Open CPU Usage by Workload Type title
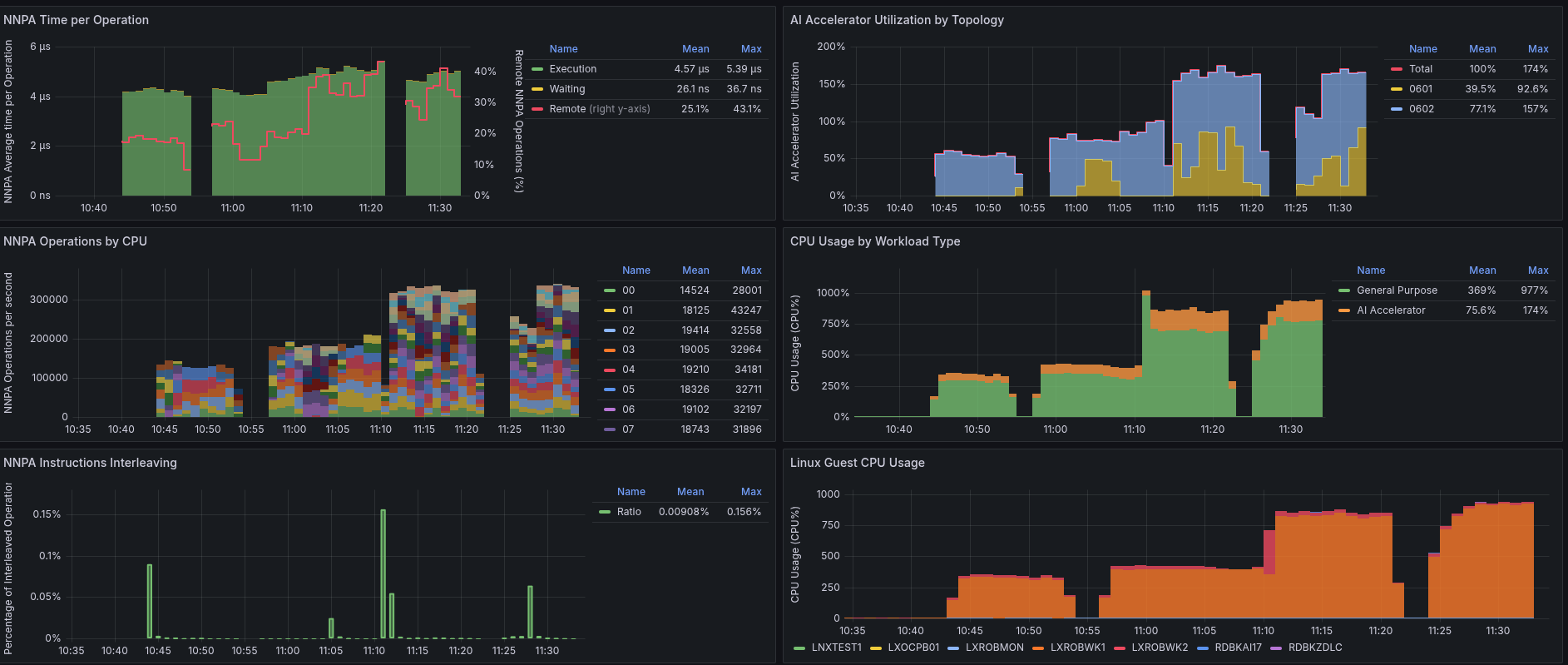This screenshot has height=665, width=1568. click(875, 241)
